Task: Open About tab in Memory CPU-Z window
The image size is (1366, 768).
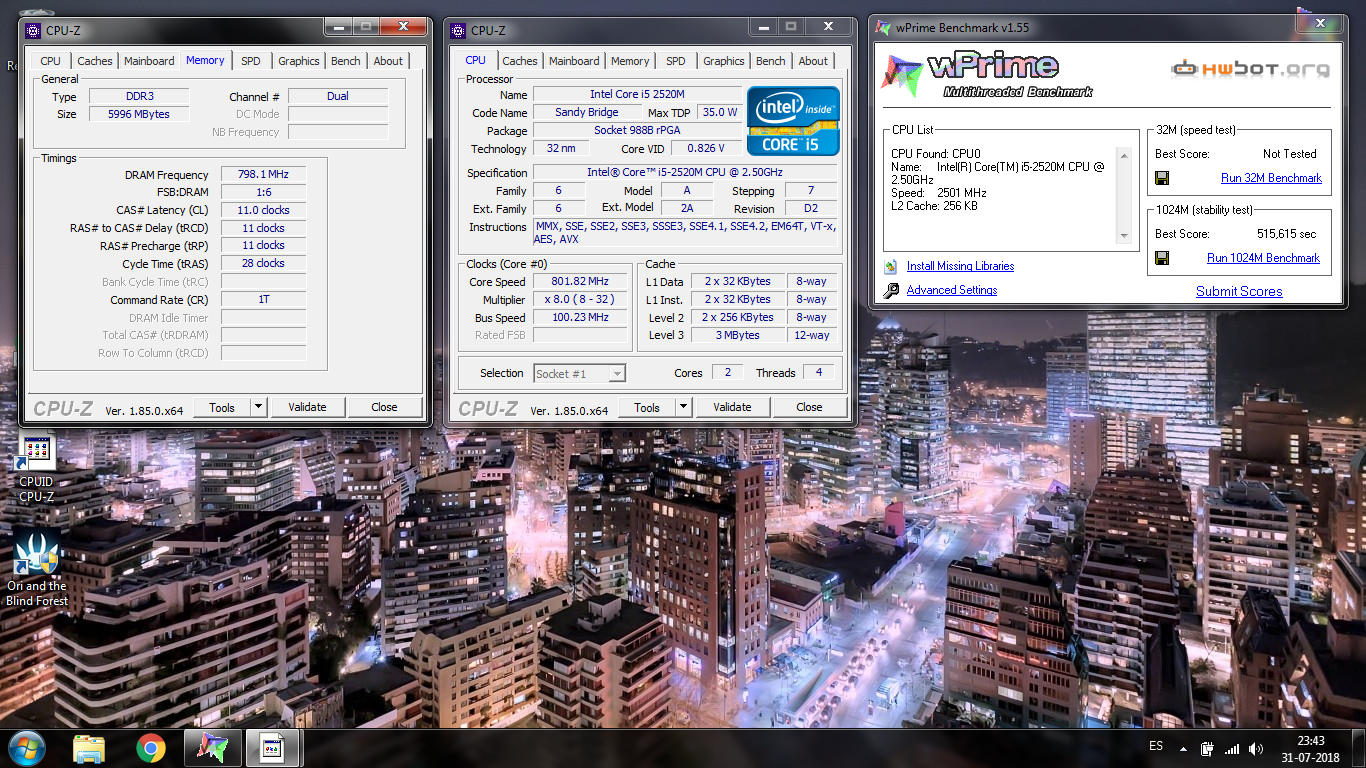Action: click(x=388, y=61)
